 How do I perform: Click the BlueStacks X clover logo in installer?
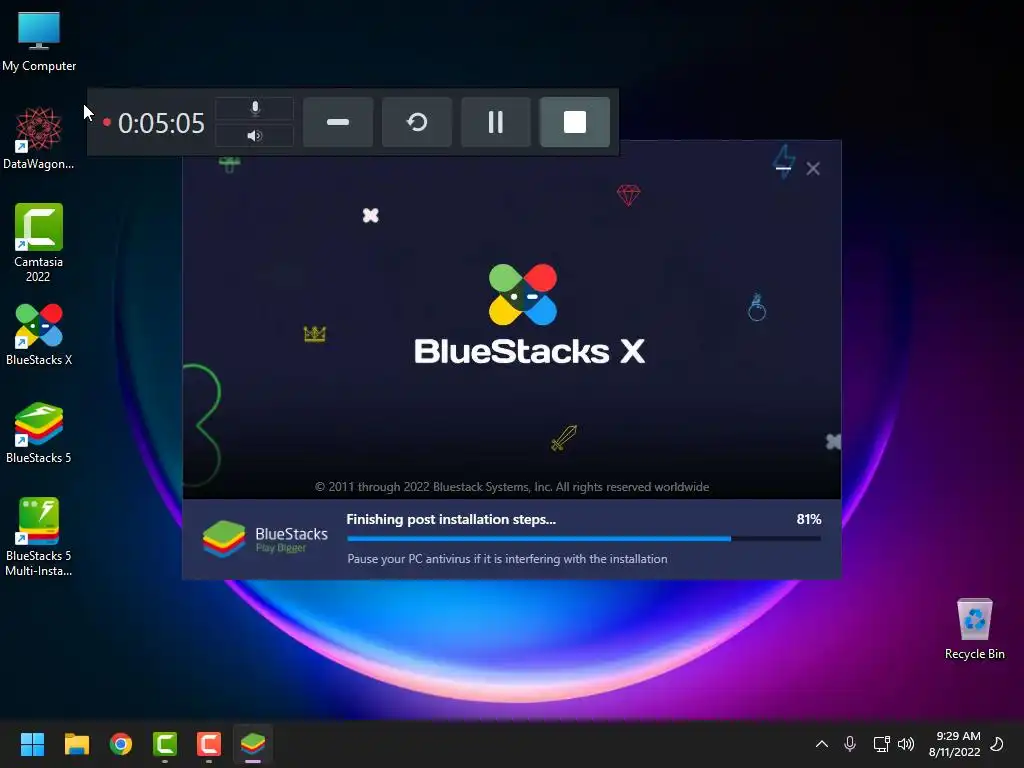coord(523,295)
